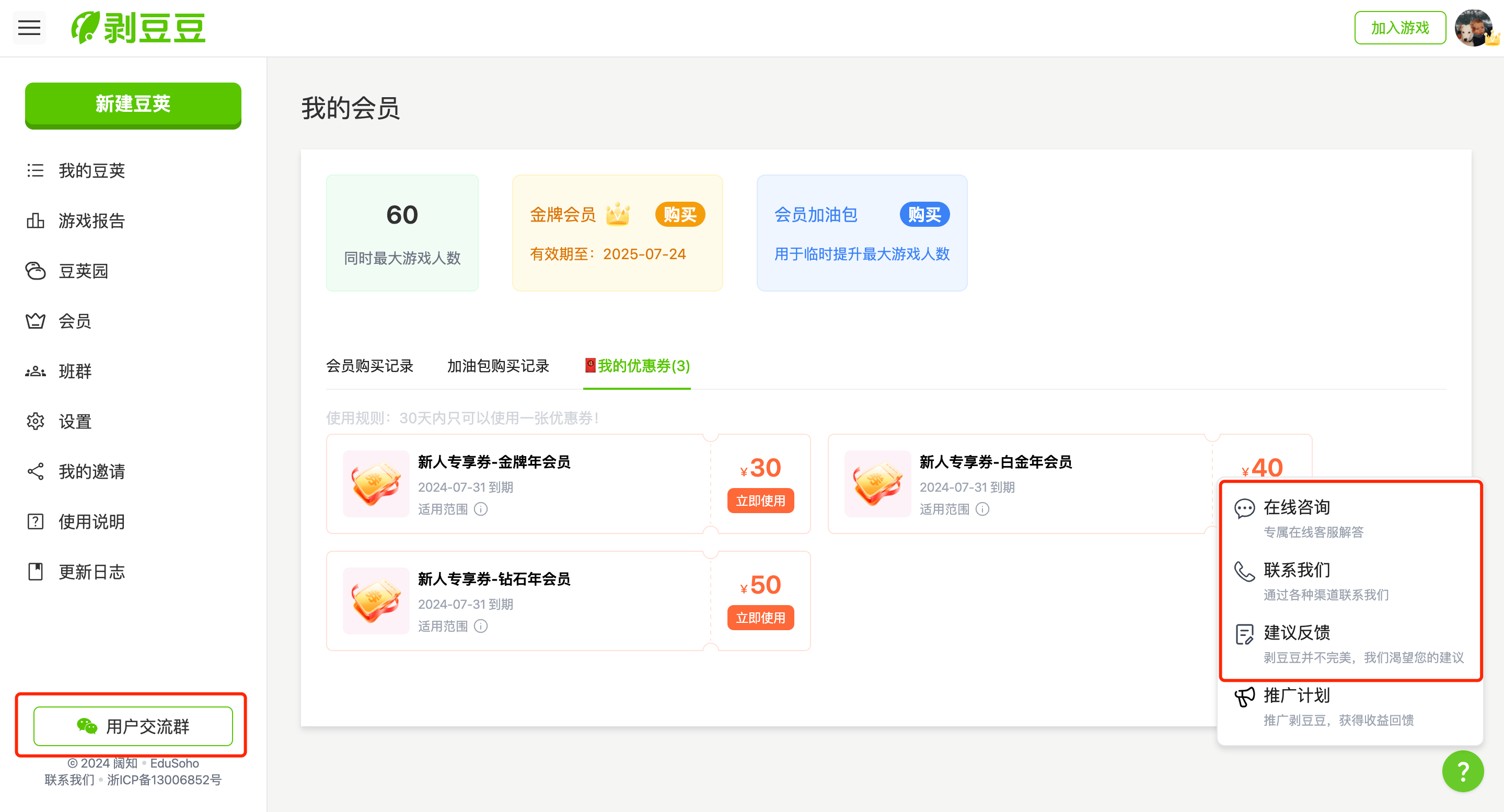Click the 白金年会员 coupon image
Image resolution: width=1504 pixels, height=812 pixels.
click(877, 483)
